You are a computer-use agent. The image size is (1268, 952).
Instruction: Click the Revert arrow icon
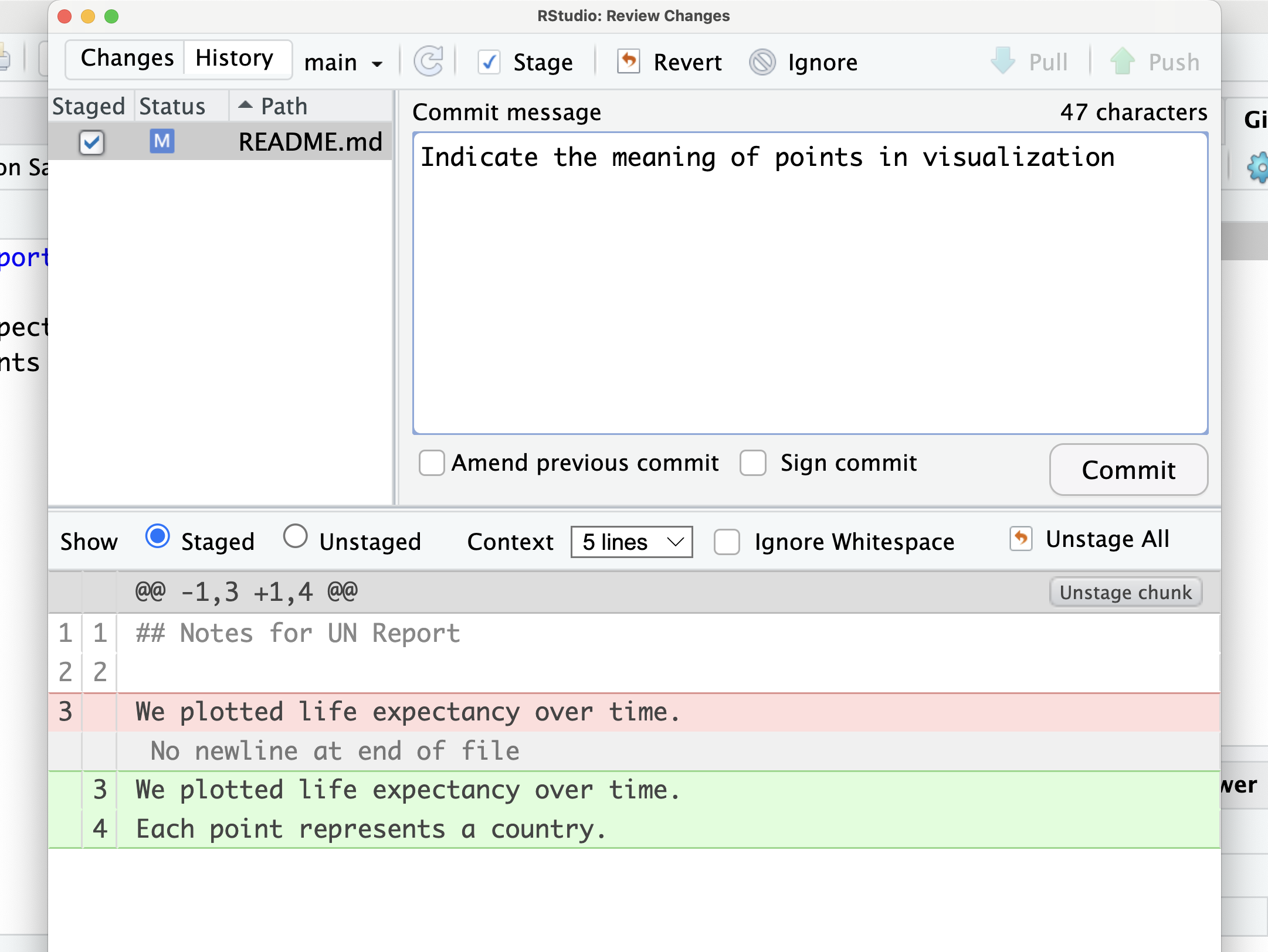[x=628, y=61]
